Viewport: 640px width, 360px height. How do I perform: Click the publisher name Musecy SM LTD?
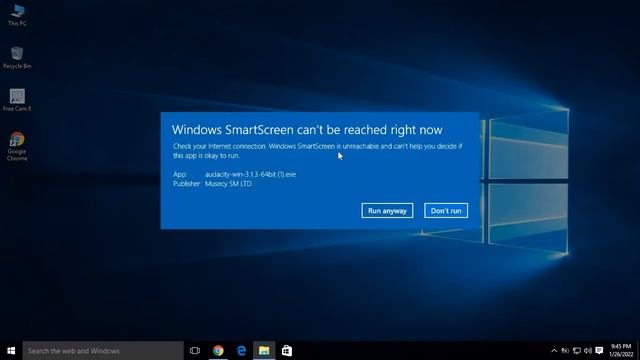[x=228, y=184]
